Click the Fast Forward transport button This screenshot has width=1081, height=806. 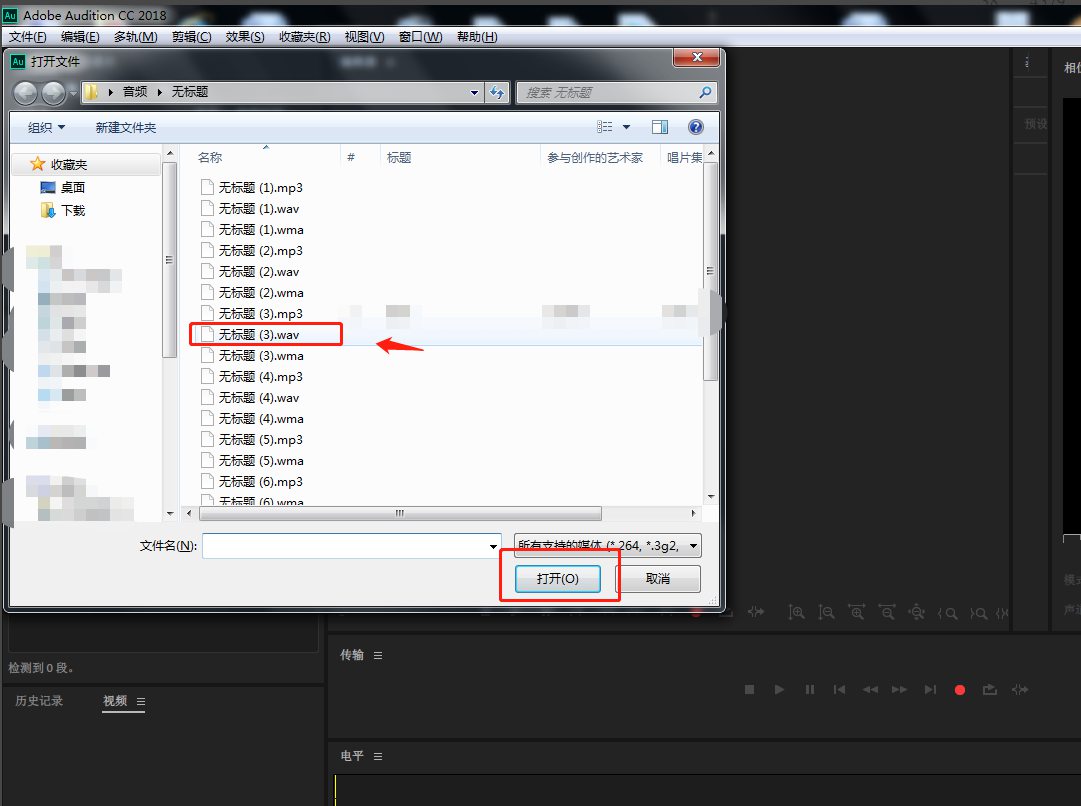pos(900,689)
